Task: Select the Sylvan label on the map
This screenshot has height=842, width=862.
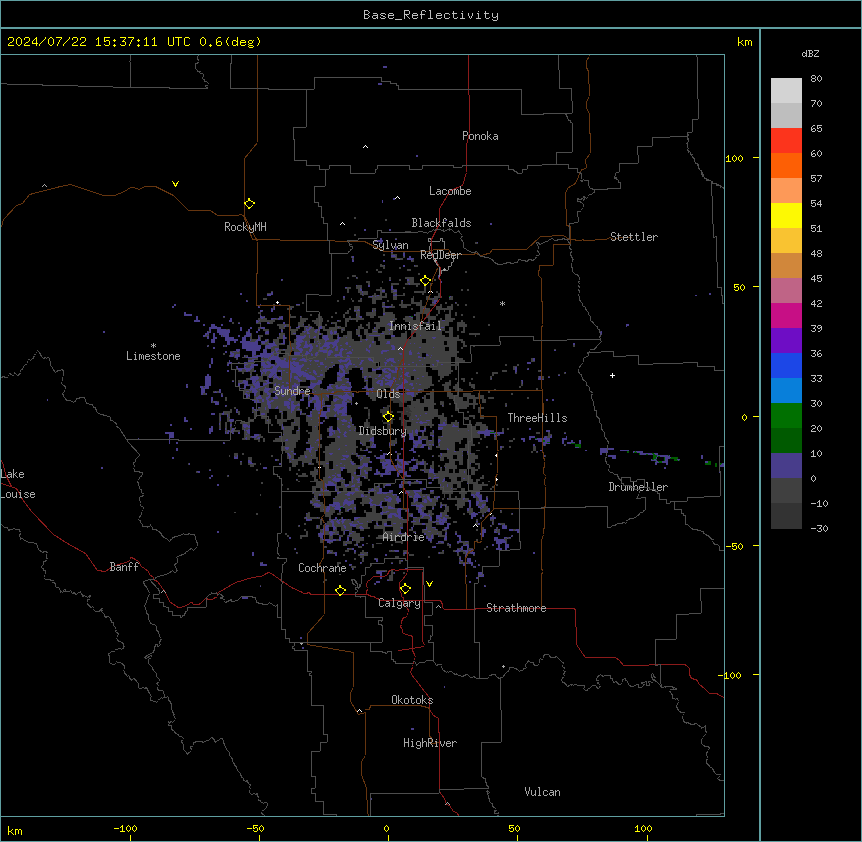Action: (390, 245)
